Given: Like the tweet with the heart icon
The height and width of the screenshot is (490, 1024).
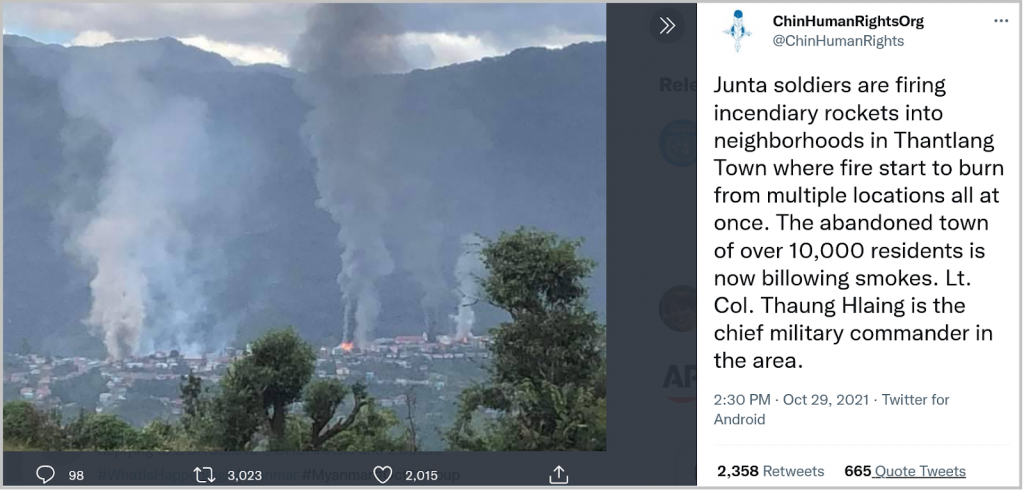Looking at the screenshot, I should tap(382, 475).
